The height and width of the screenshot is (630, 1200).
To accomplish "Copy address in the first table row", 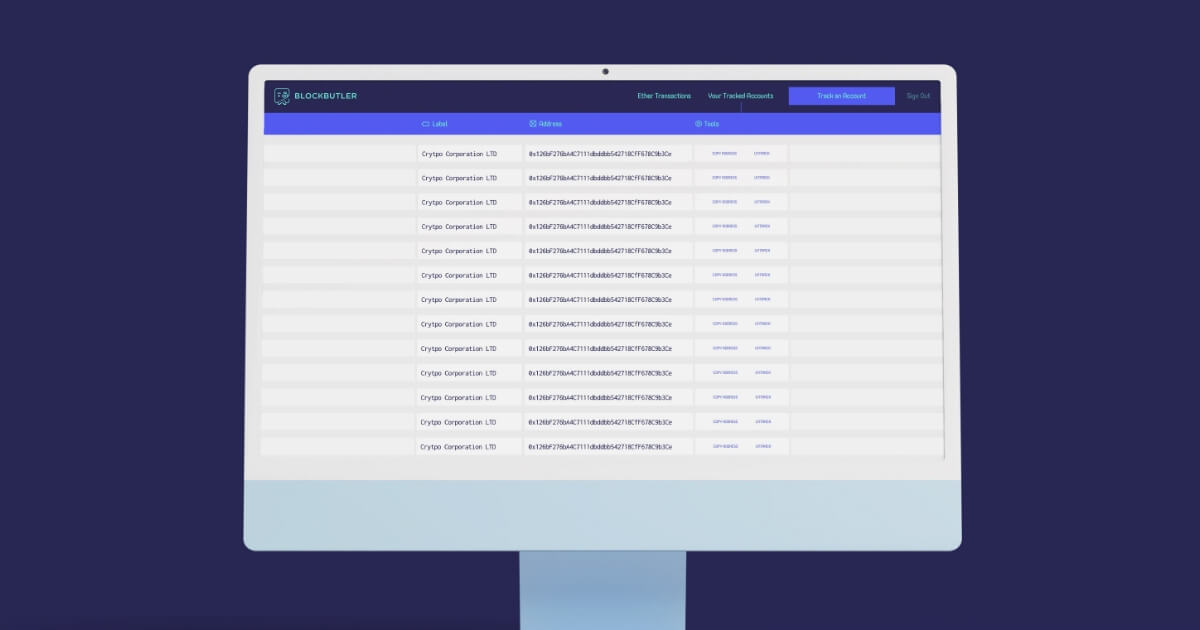I will [724, 153].
